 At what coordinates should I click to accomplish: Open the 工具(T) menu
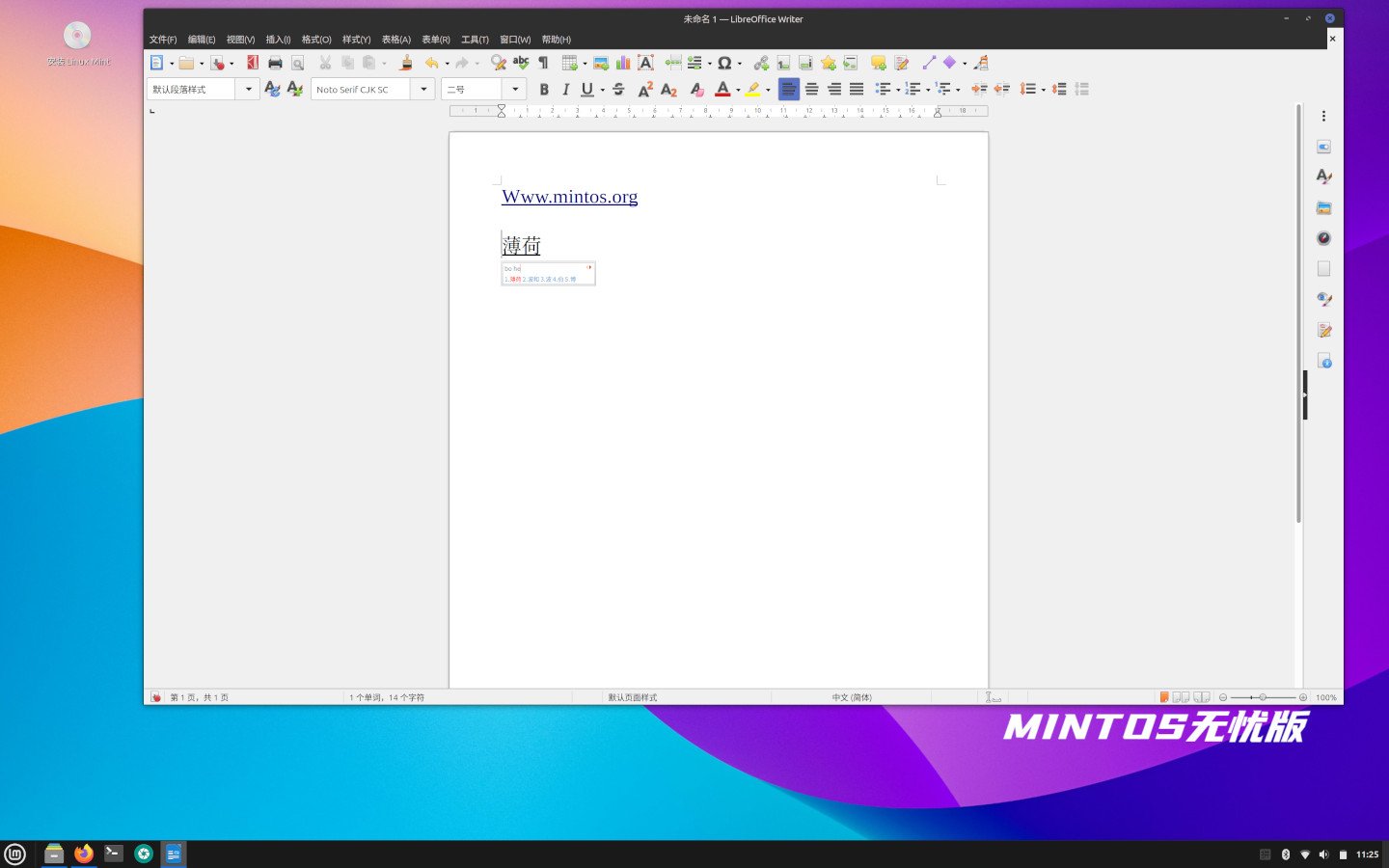tap(475, 40)
